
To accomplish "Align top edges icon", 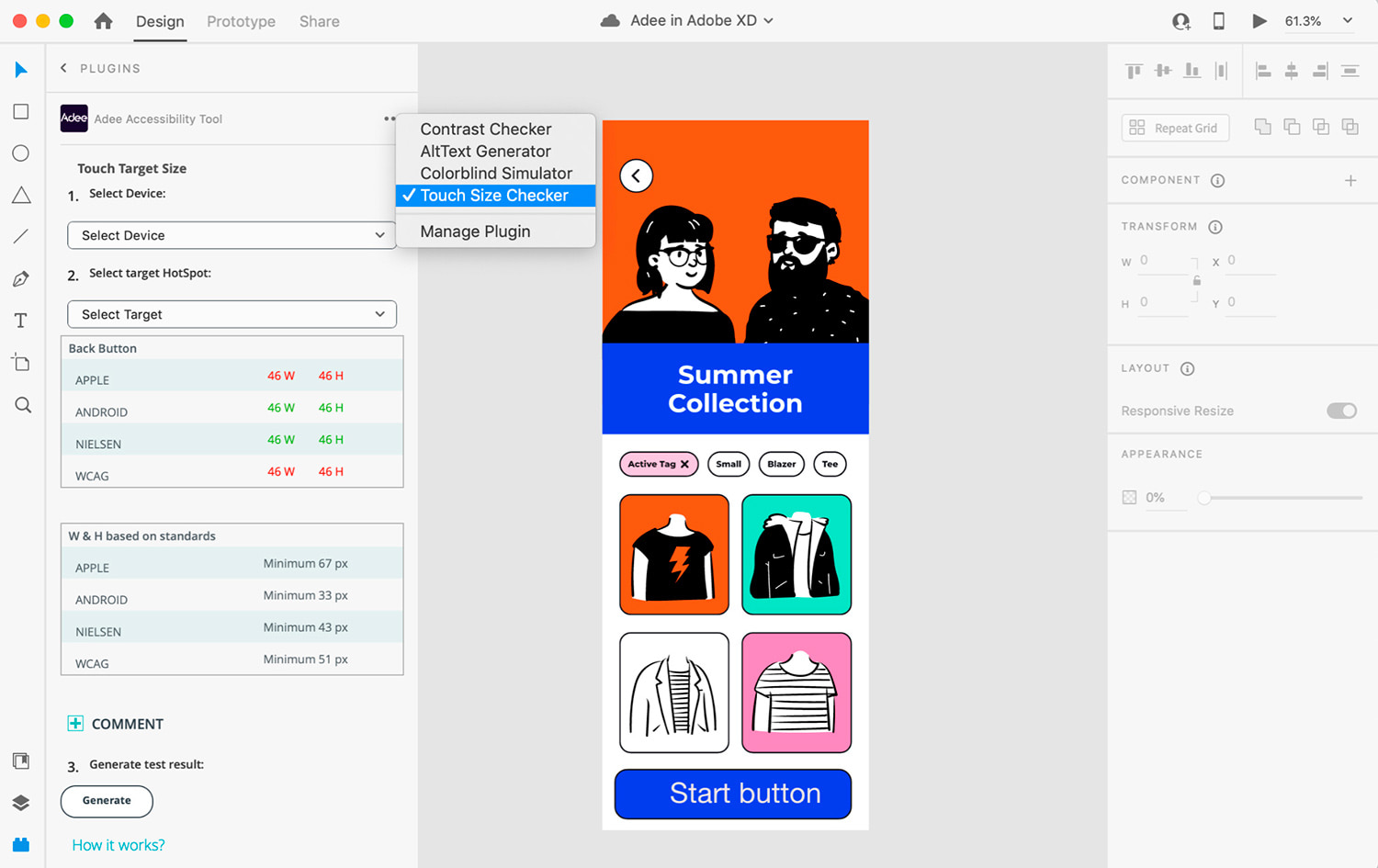I will pyautogui.click(x=1135, y=71).
